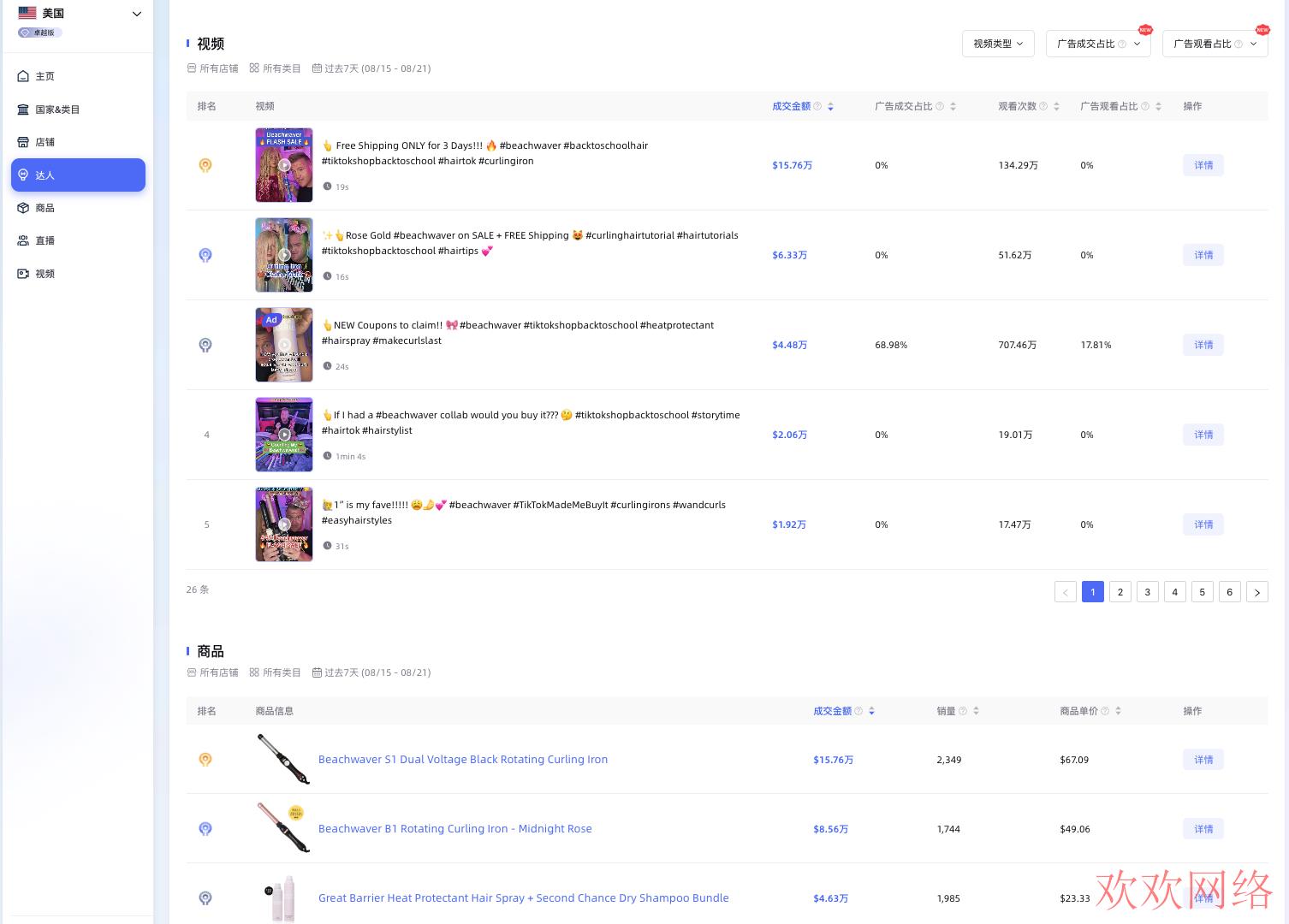Open Beachwaver B1 Midnight Rose product link
Screen dimensions: 1289x924
tap(455, 828)
